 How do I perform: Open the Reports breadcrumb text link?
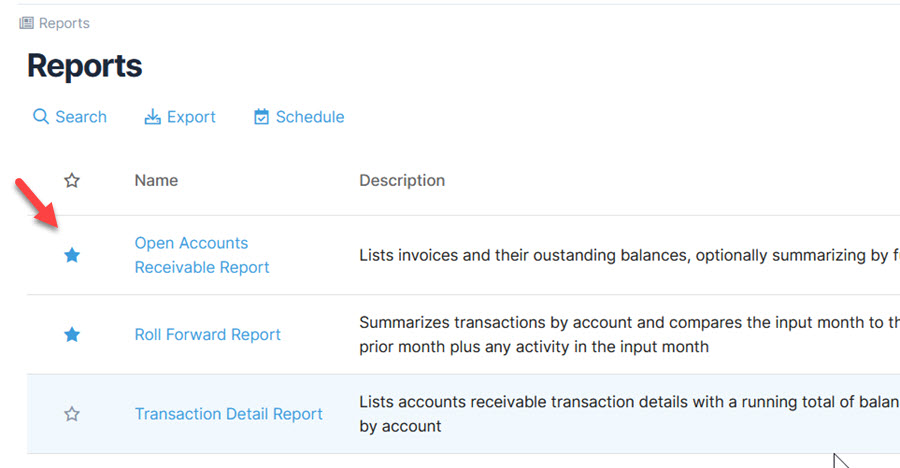click(64, 23)
